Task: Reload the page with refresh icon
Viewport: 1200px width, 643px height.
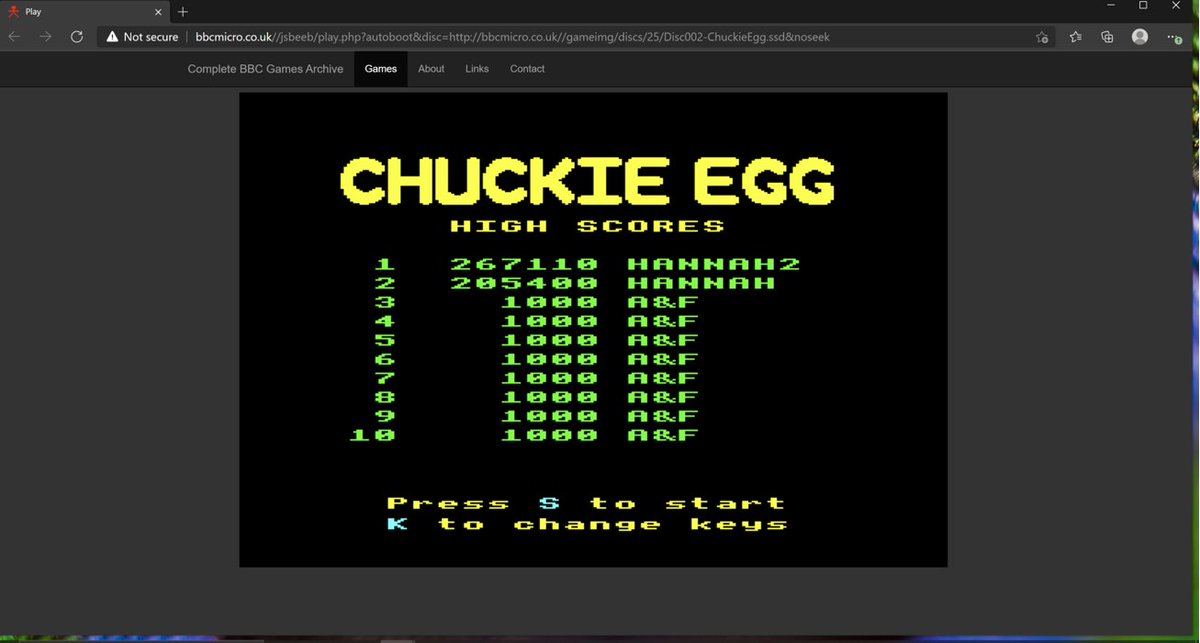Action: [x=76, y=36]
